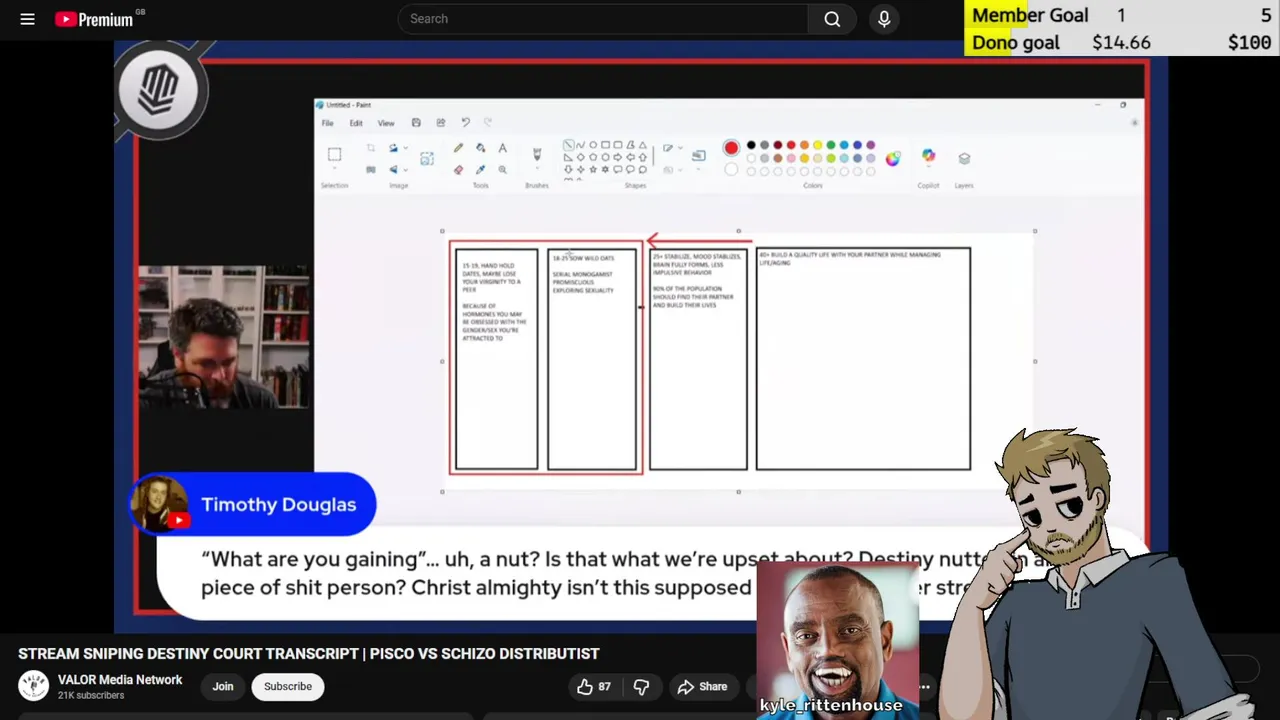The image size is (1280, 720).
Task: Click the video title text
Action: coord(308,654)
